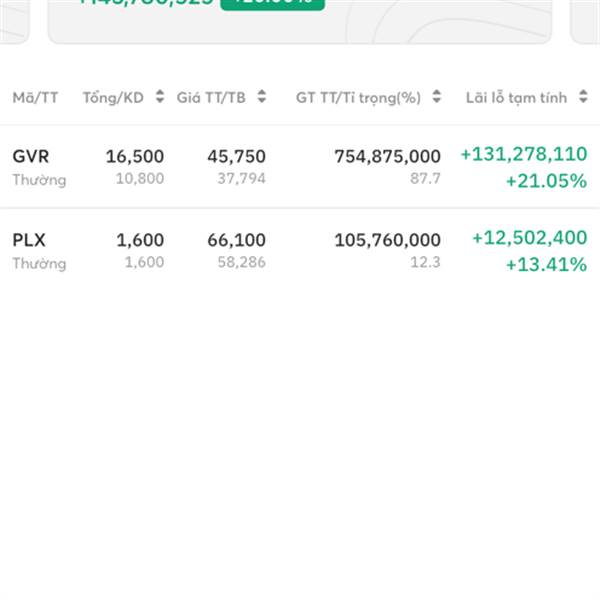
Task: Tap the Giá TT/TB header text
Action: (211, 98)
